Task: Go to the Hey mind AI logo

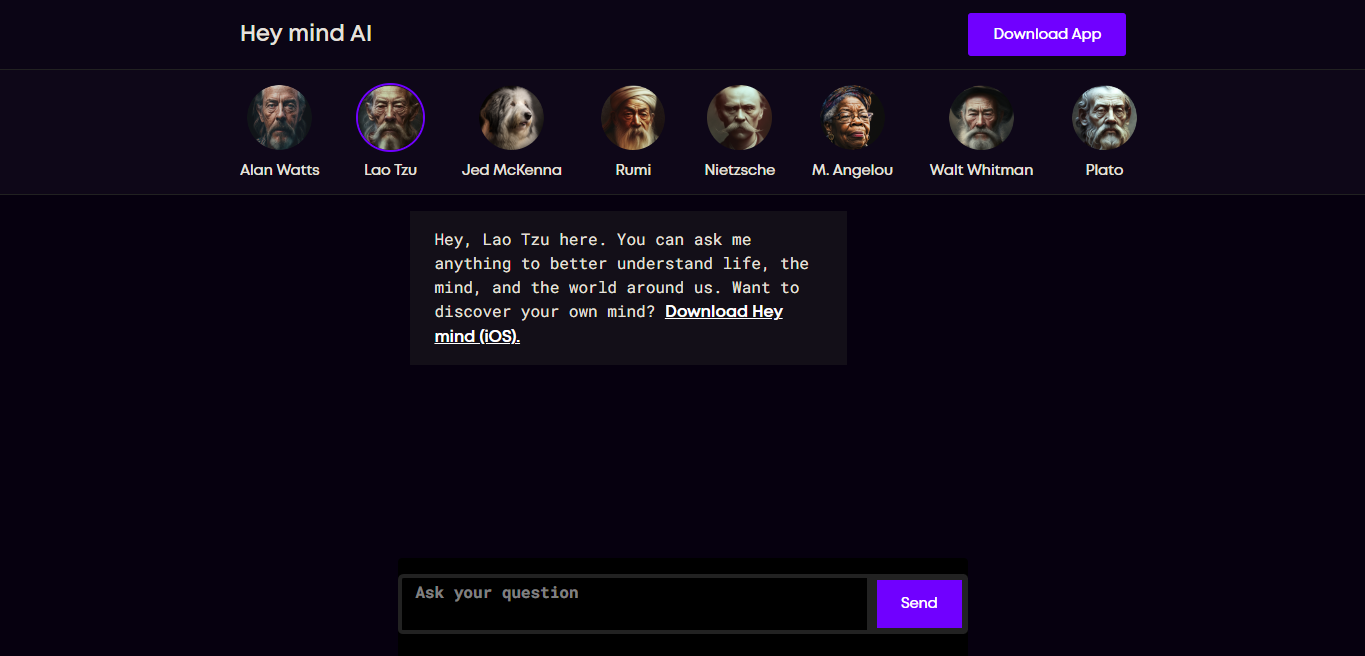Action: pyautogui.click(x=306, y=33)
